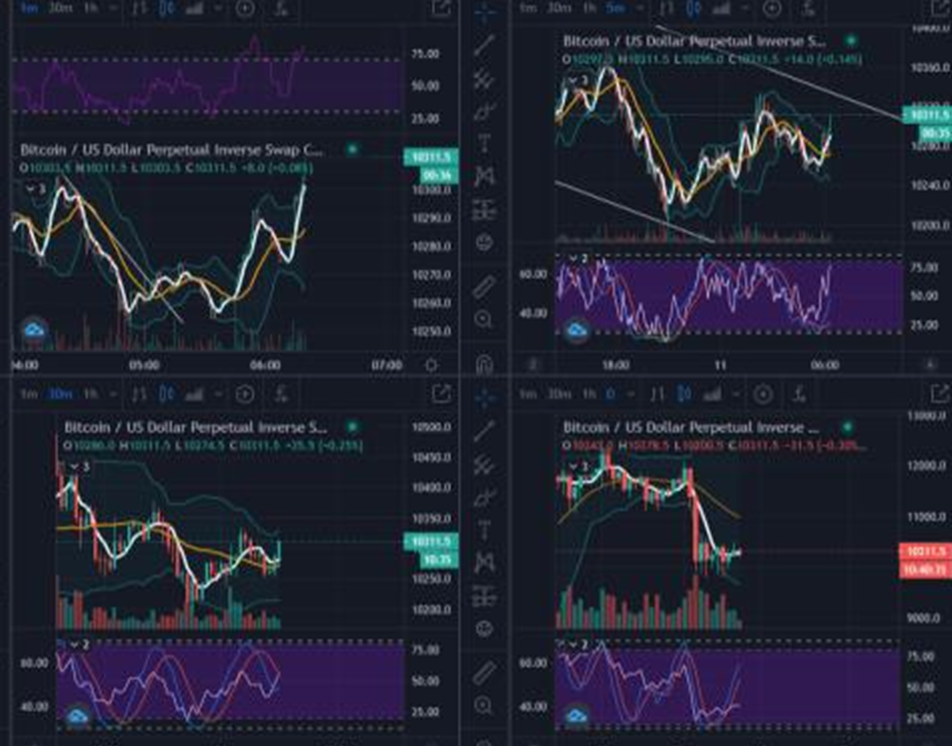Choose the brush tool beside the 5m chart
This screenshot has height=746, width=952.
(484, 112)
